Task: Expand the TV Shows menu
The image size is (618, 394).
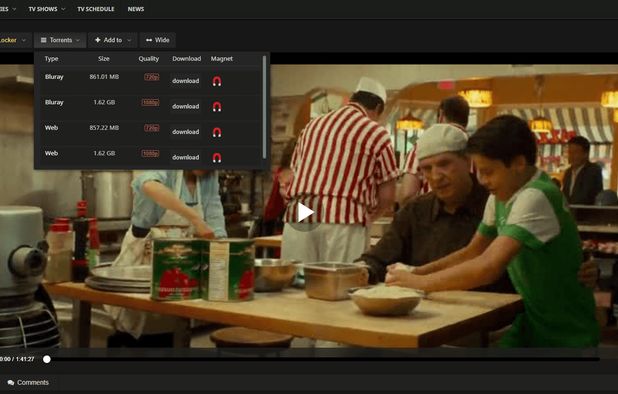Action: point(47,9)
